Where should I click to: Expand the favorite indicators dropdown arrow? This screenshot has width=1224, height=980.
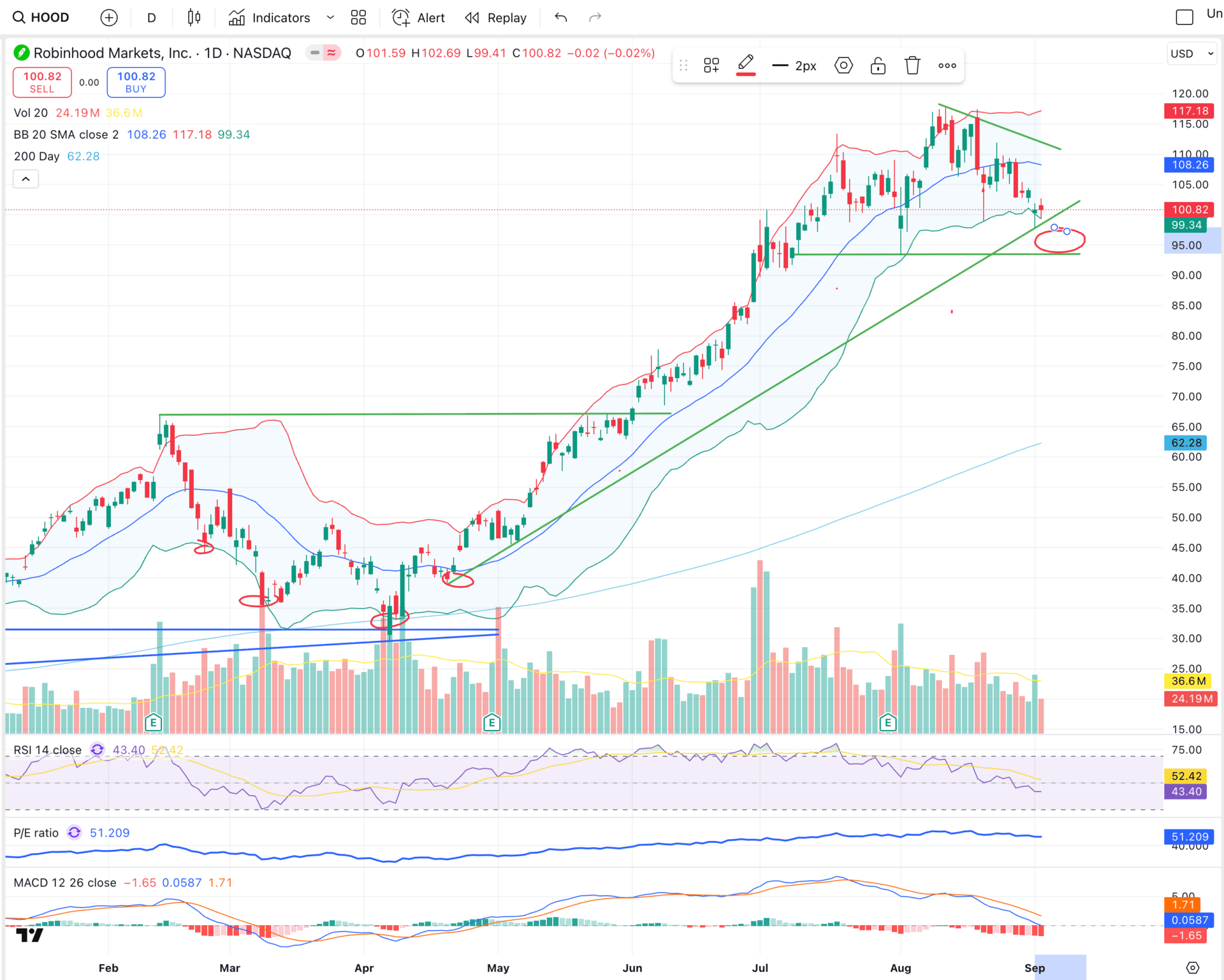pos(330,17)
